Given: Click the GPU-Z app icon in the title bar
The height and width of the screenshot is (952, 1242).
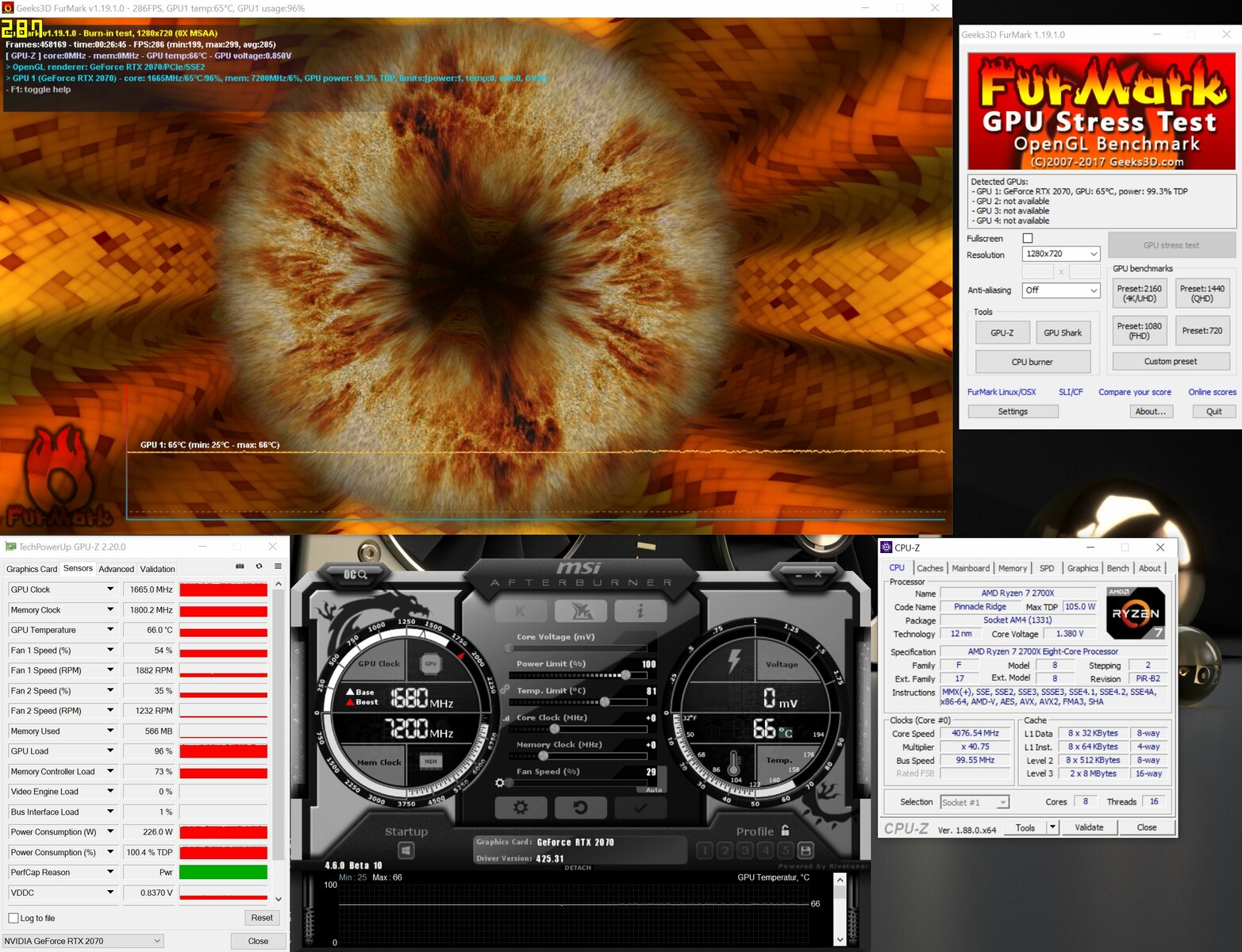Looking at the screenshot, I should coord(10,547).
